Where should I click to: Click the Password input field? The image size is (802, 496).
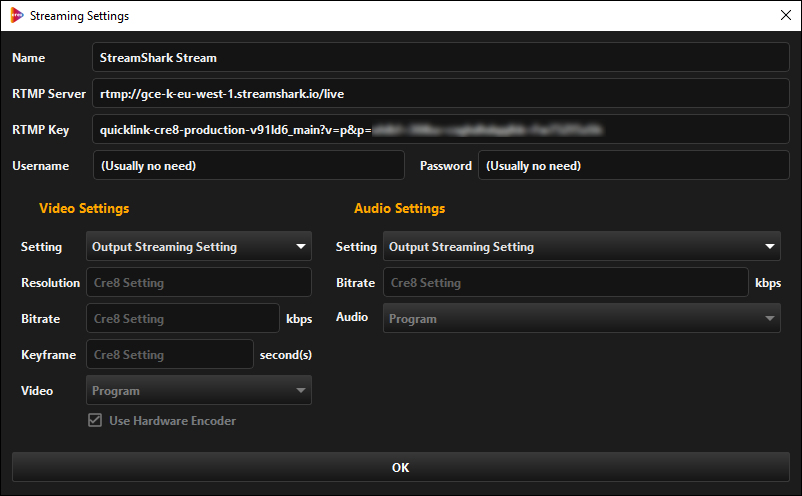click(633, 165)
